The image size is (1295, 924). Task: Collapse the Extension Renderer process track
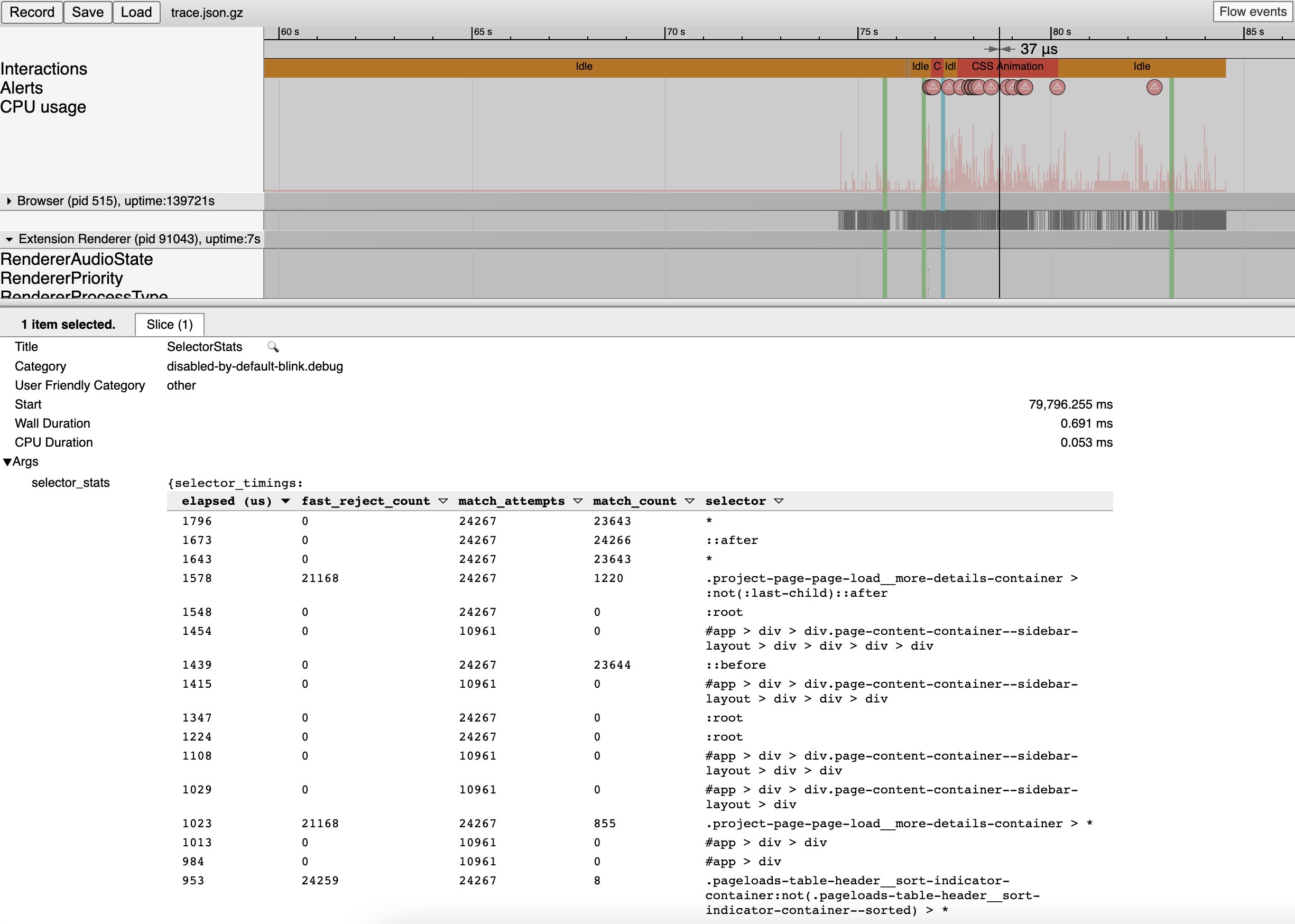click(x=9, y=239)
